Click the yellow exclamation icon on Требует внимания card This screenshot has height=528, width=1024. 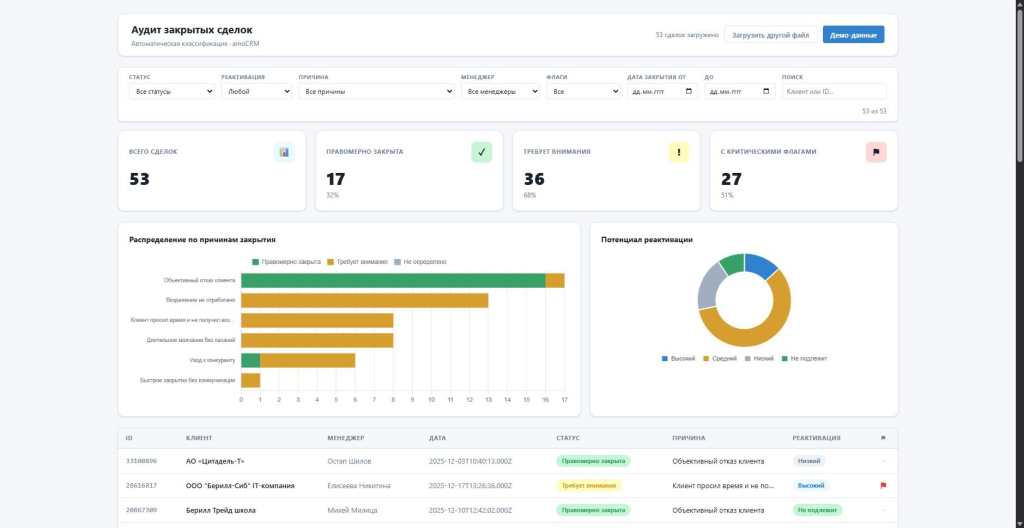tap(679, 152)
